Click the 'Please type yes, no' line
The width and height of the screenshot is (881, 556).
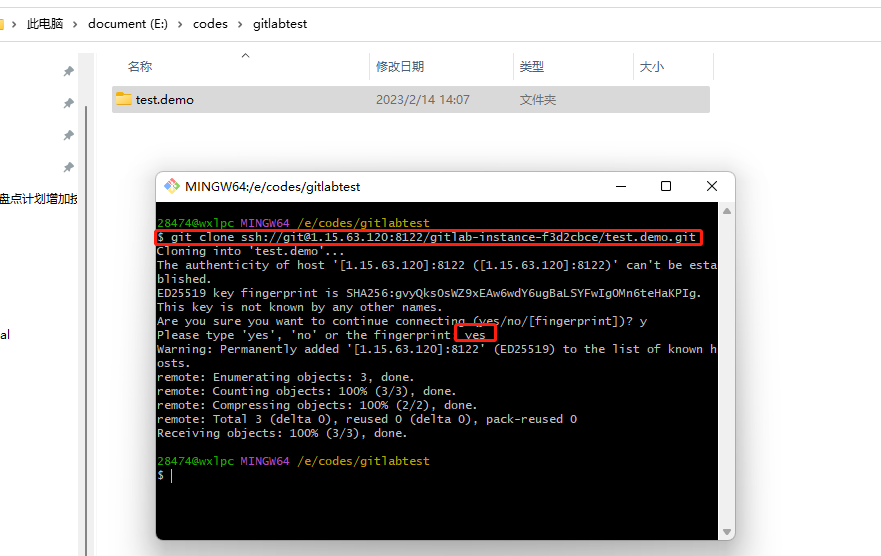tap(321, 335)
